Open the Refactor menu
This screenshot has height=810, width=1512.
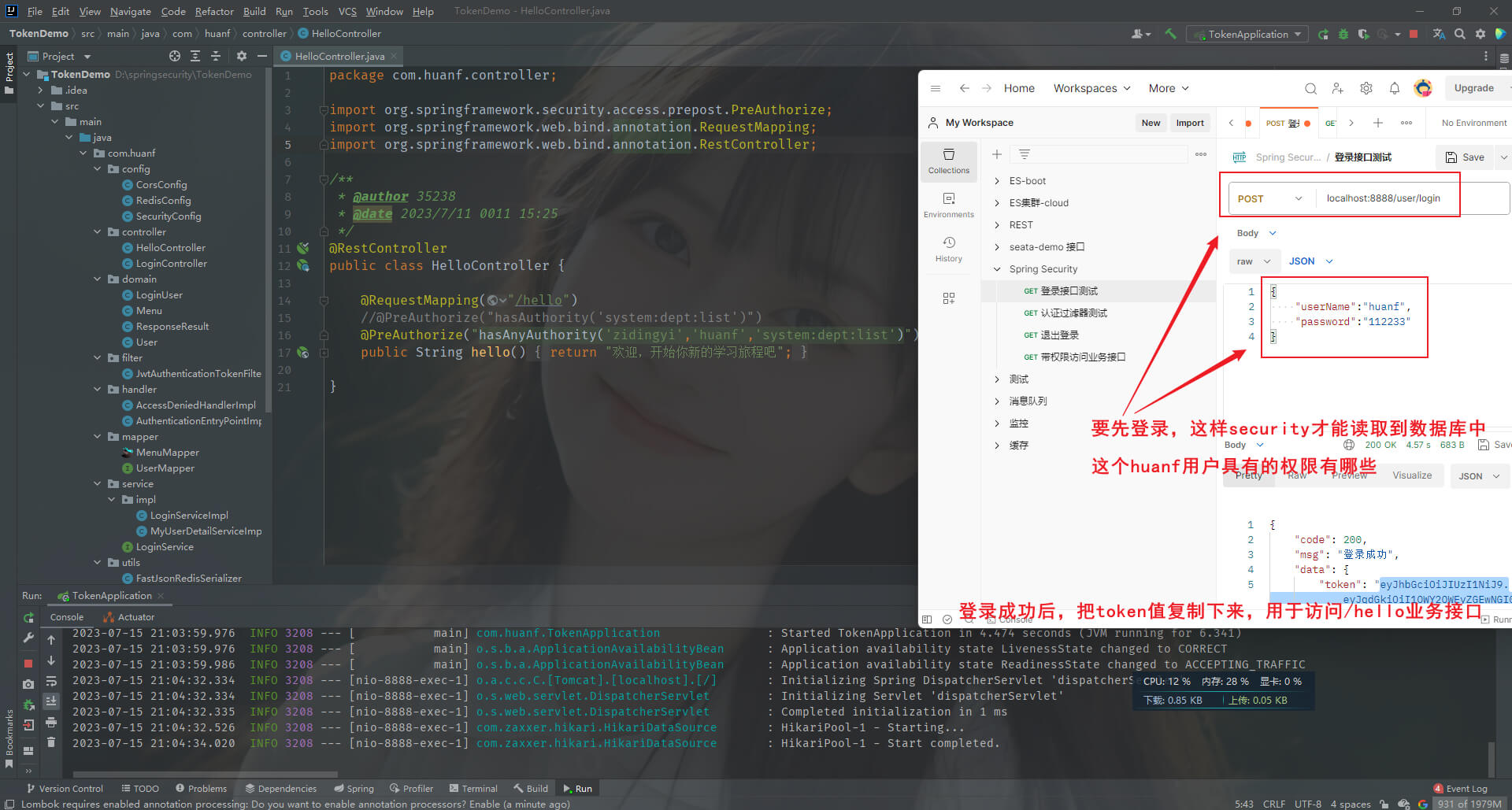tap(214, 11)
